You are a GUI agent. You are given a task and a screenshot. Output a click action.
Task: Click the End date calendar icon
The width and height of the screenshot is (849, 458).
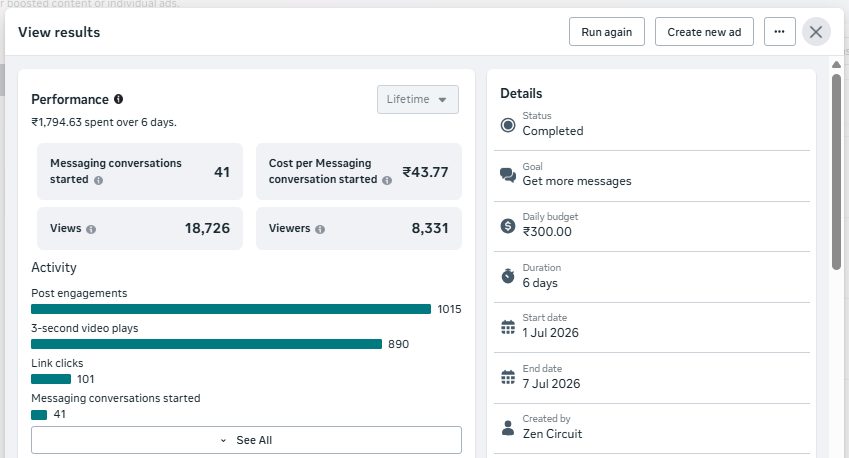(508, 377)
